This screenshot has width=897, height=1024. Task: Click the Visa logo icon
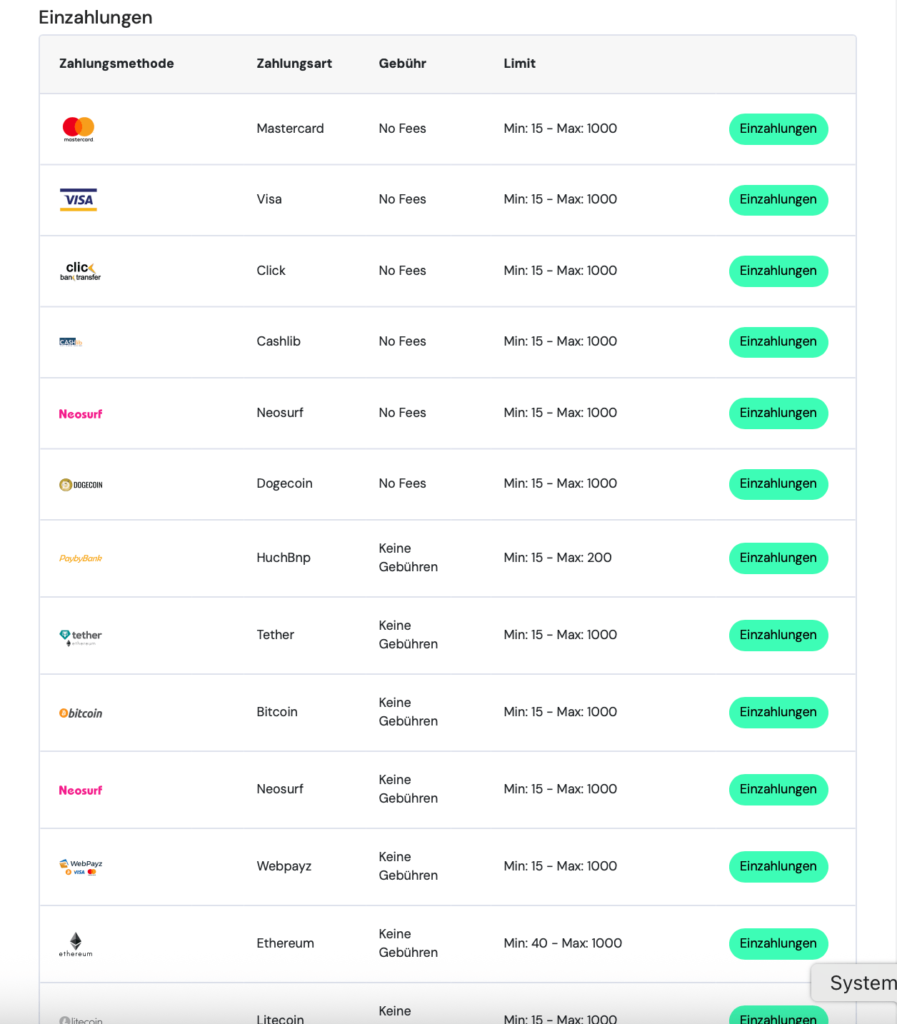pyautogui.click(x=78, y=200)
